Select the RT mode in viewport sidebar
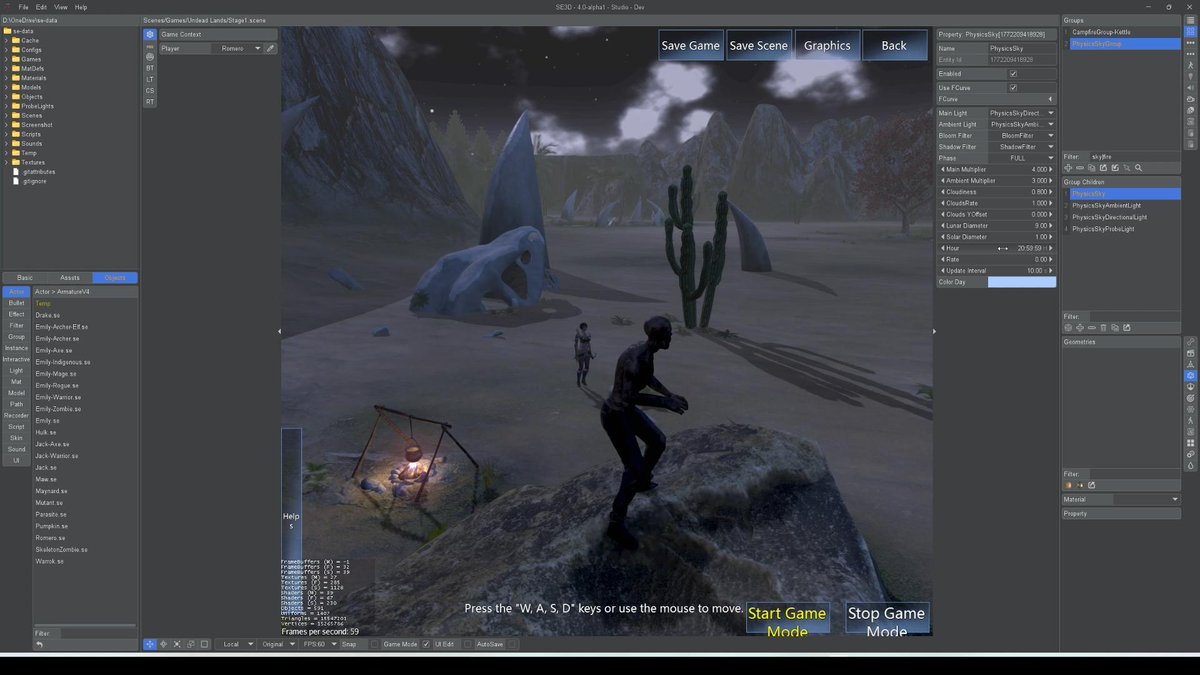This screenshot has height=675, width=1200. point(150,102)
